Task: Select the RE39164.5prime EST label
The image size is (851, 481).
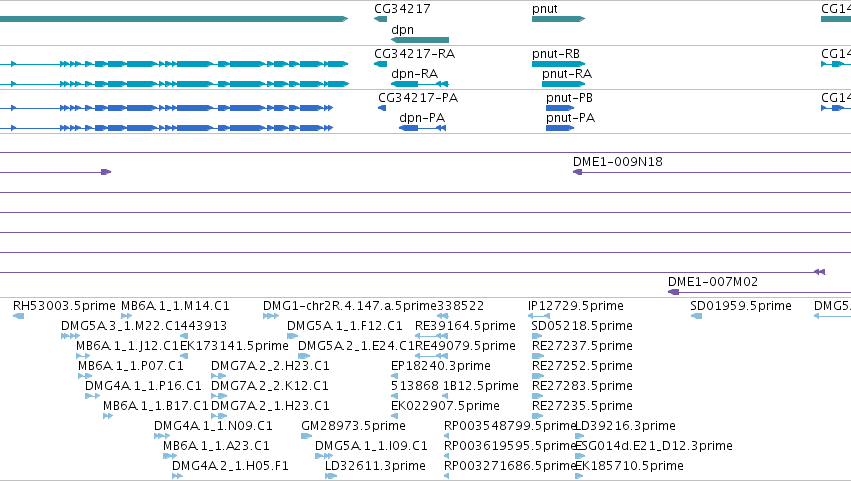Action: coord(465,326)
